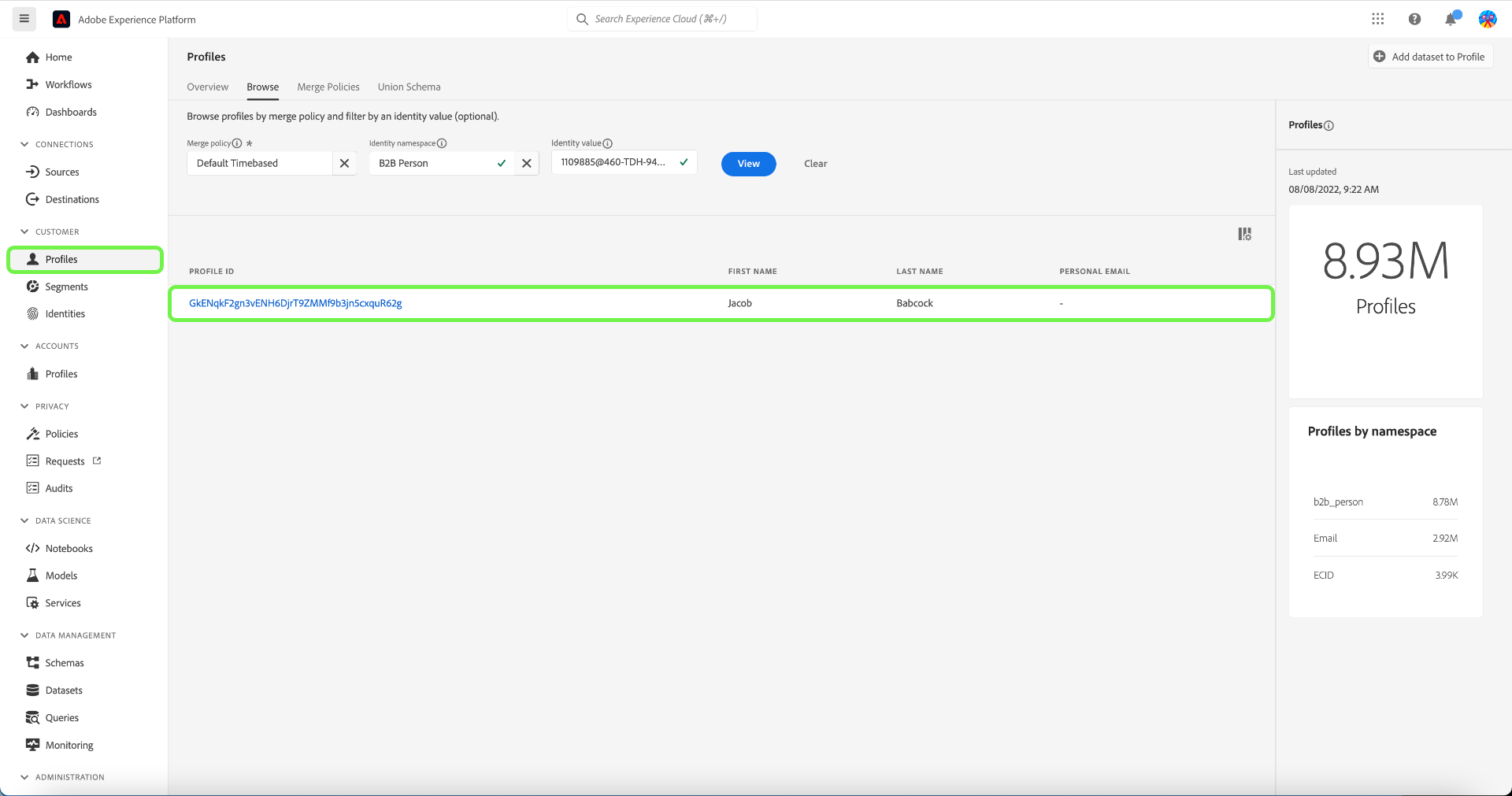
Task: Open the B2B Person namespace selector
Action: coord(441,164)
